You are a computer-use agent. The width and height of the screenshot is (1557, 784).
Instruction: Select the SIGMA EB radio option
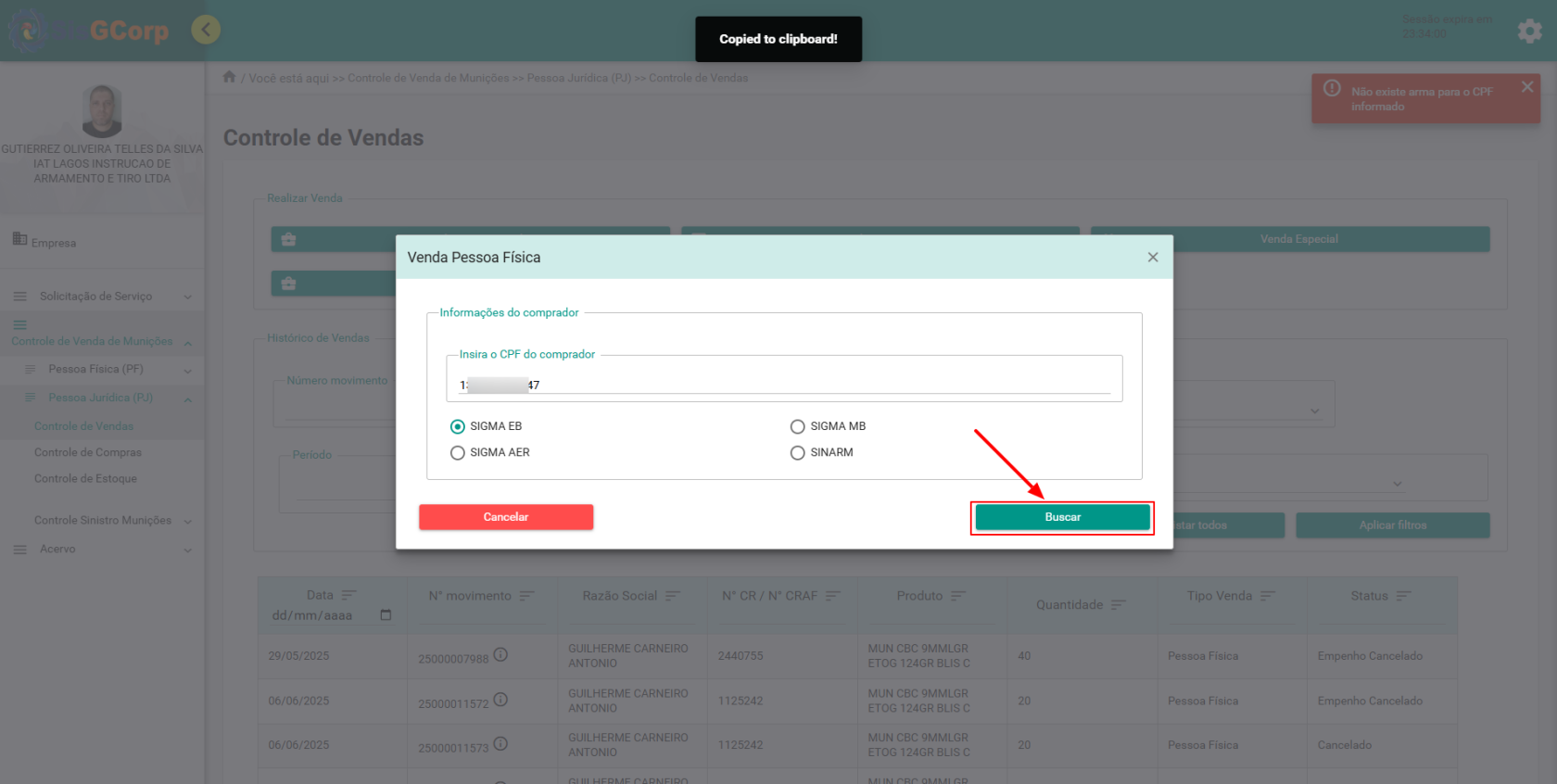click(x=458, y=427)
